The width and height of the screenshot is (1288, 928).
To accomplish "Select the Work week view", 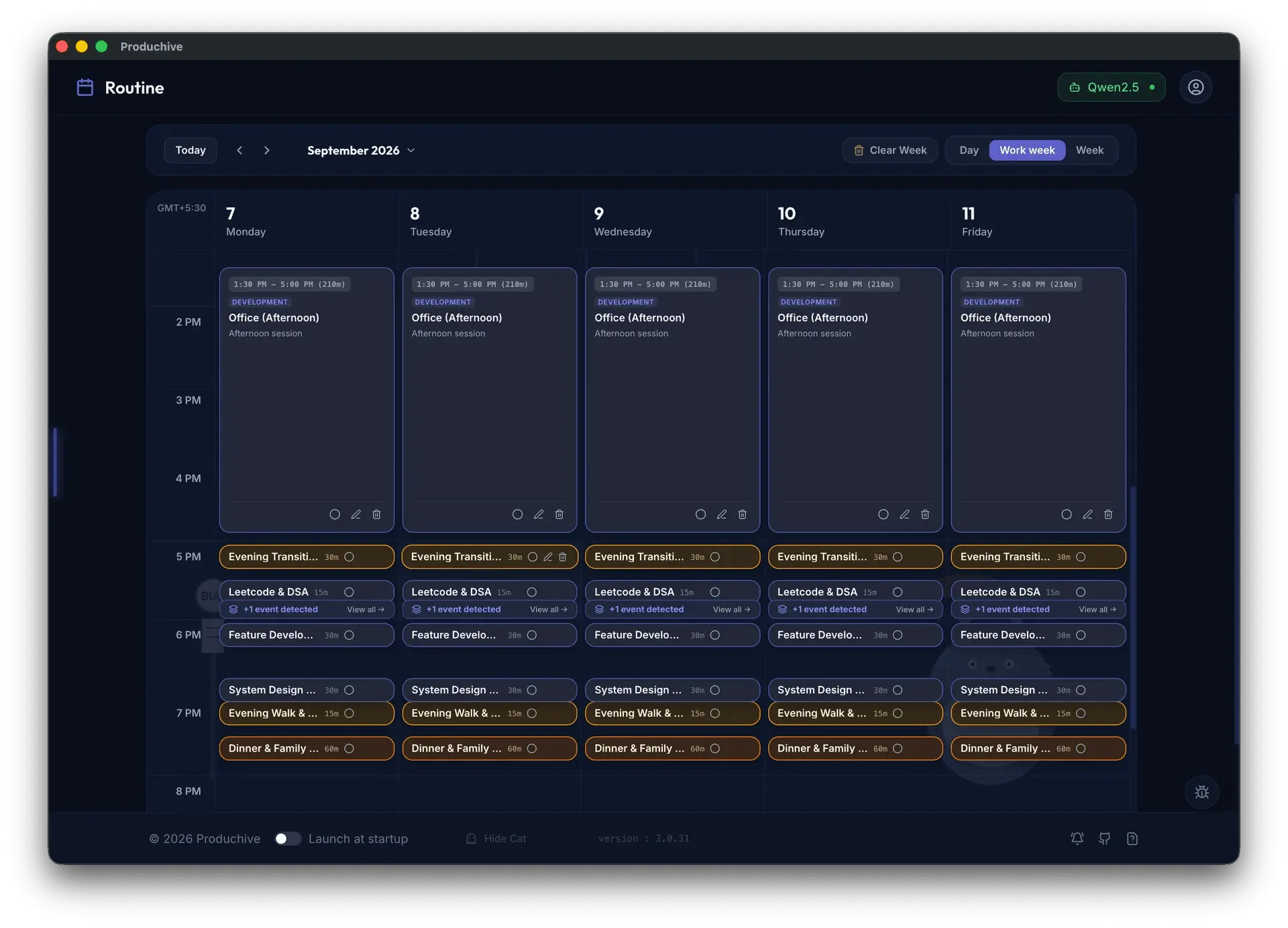I will [x=1027, y=150].
